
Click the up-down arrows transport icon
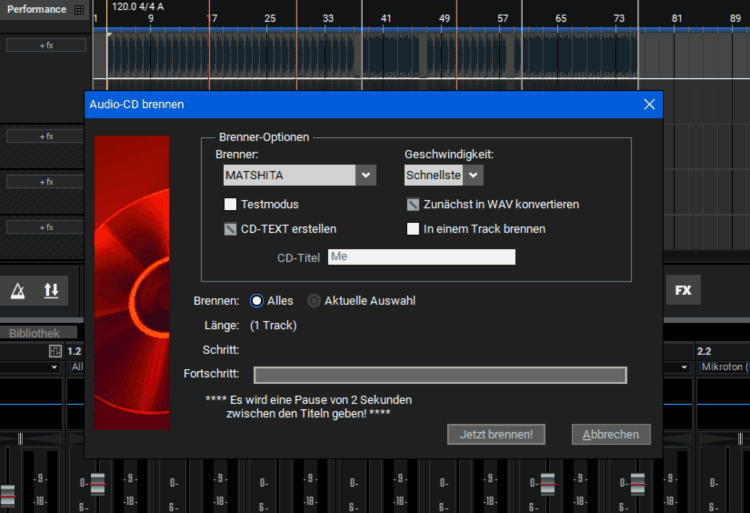[x=51, y=290]
